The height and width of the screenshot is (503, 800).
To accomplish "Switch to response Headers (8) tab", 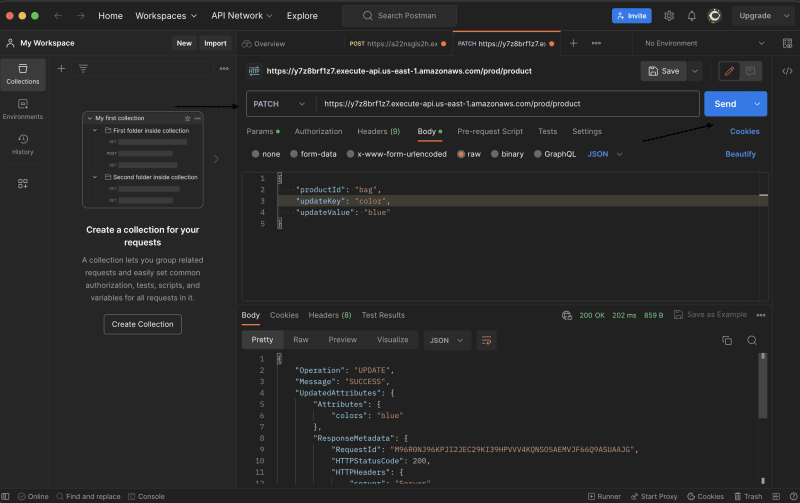I will pyautogui.click(x=330, y=315).
